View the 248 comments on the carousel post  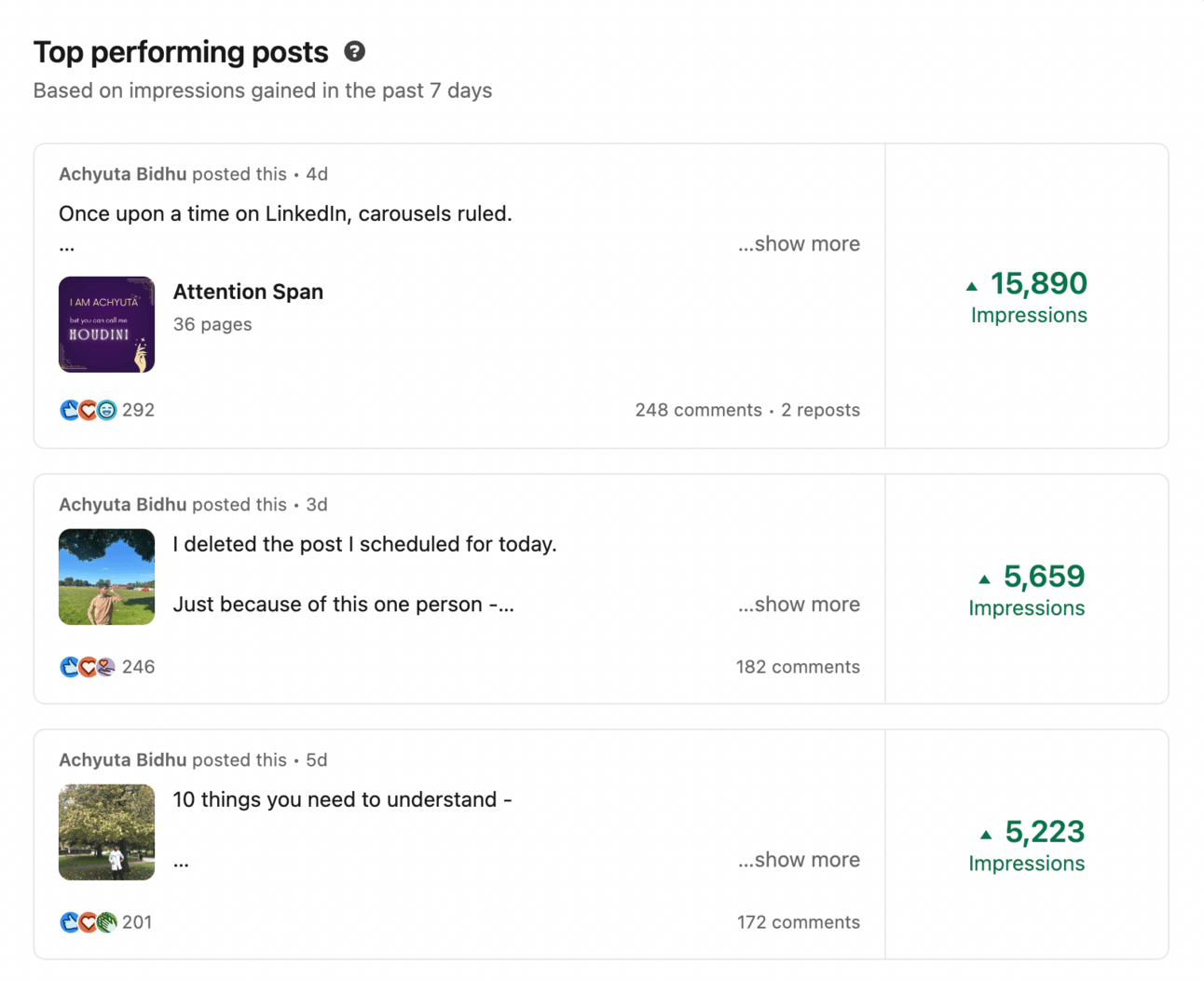(698, 410)
